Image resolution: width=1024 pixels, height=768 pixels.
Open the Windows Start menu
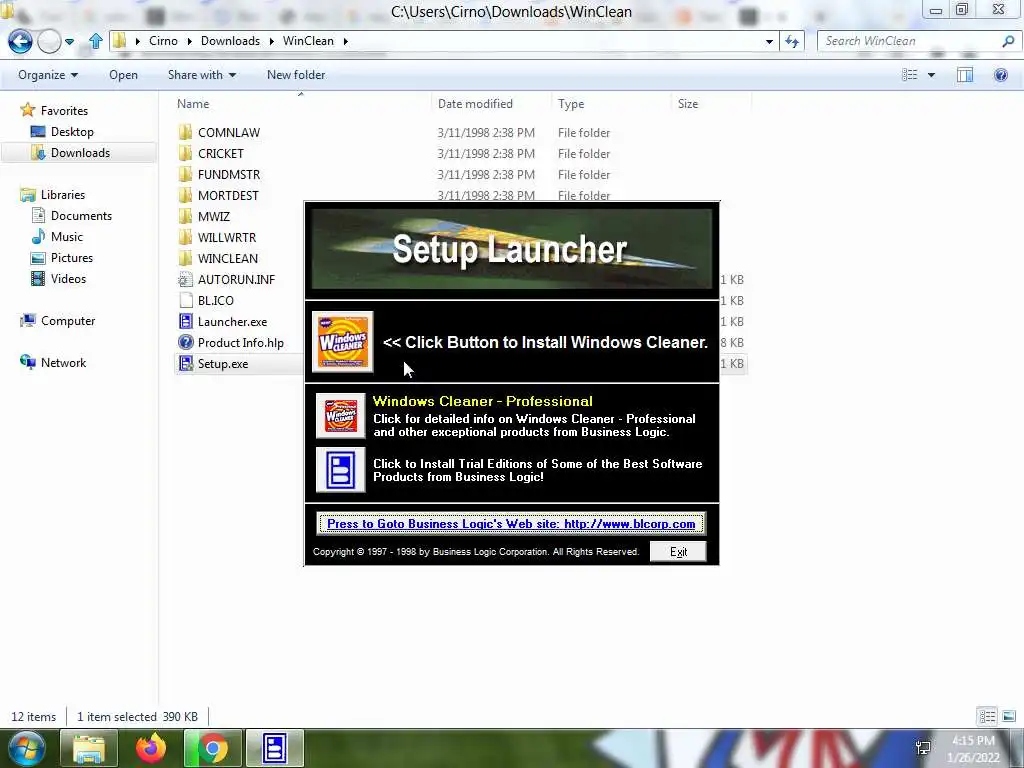25,748
